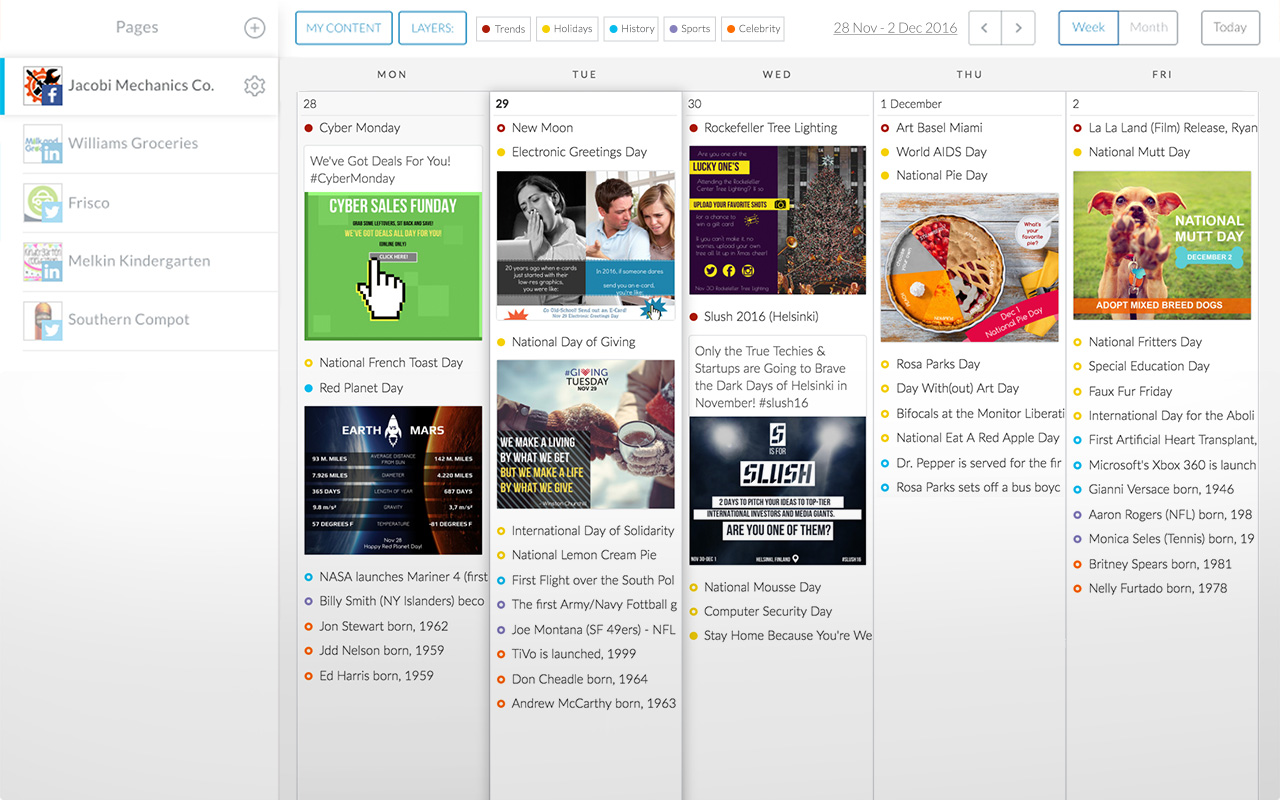Open the 28 Nov - 2 Dec 2016 date picker
This screenshot has height=800, width=1280.
895,28
